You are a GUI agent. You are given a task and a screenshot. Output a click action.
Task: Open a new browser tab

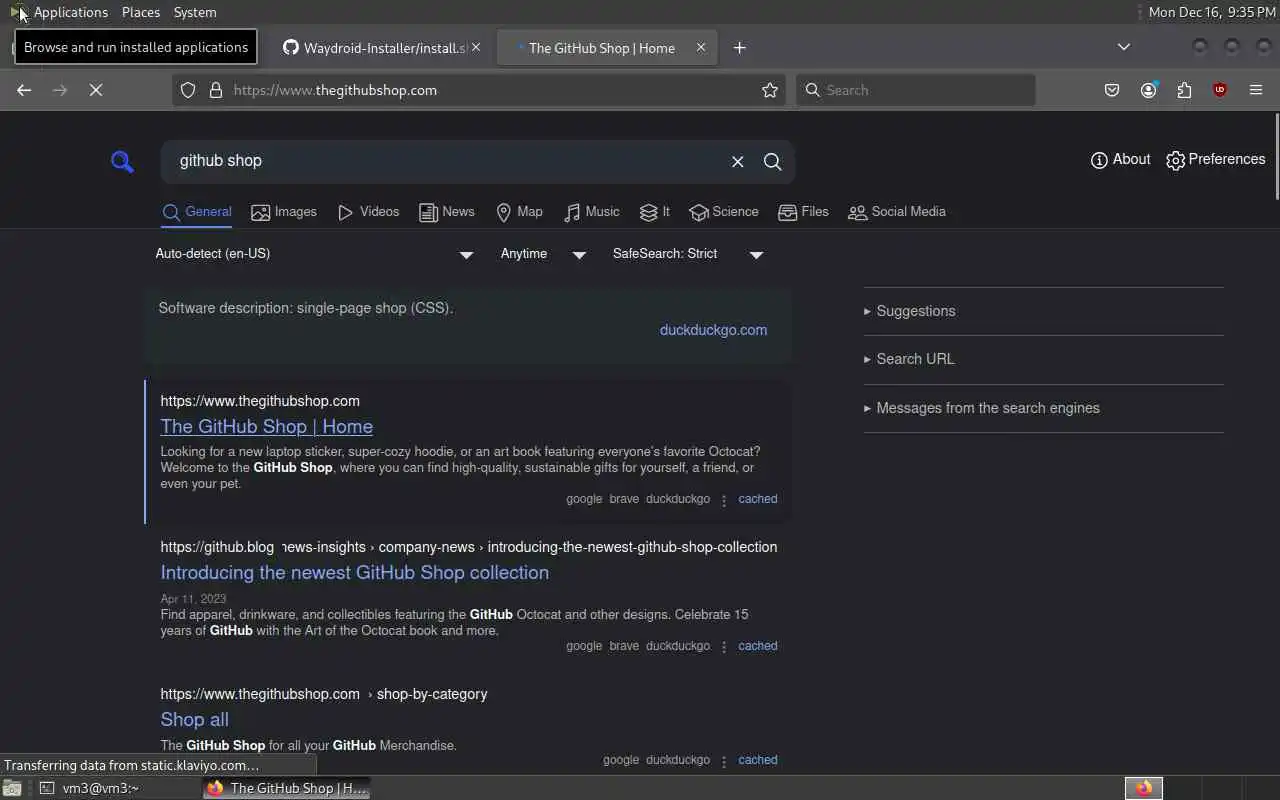tap(740, 48)
